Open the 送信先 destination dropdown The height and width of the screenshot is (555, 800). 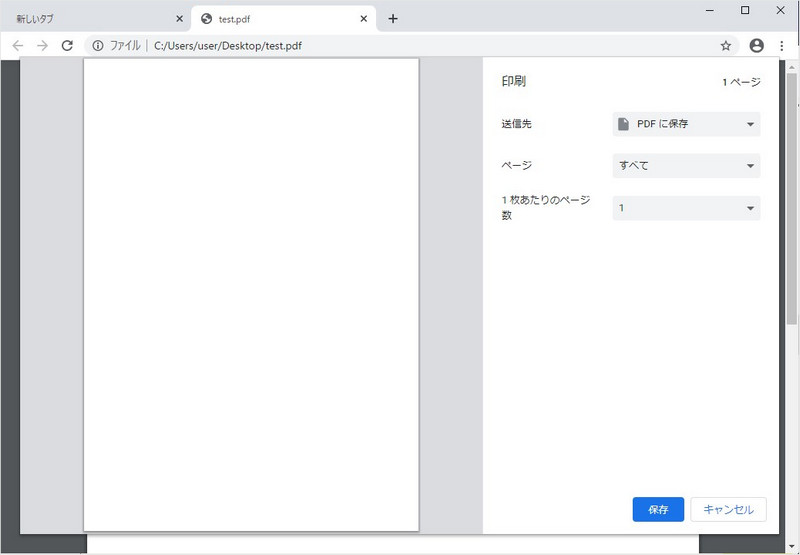click(686, 124)
